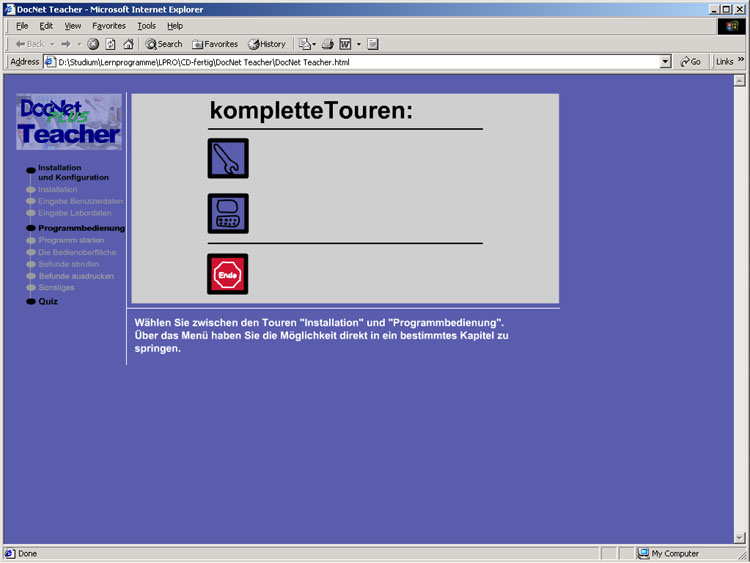This screenshot has height=563, width=750.
Task: Go to Home page via toolbar icon
Action: coord(128,44)
